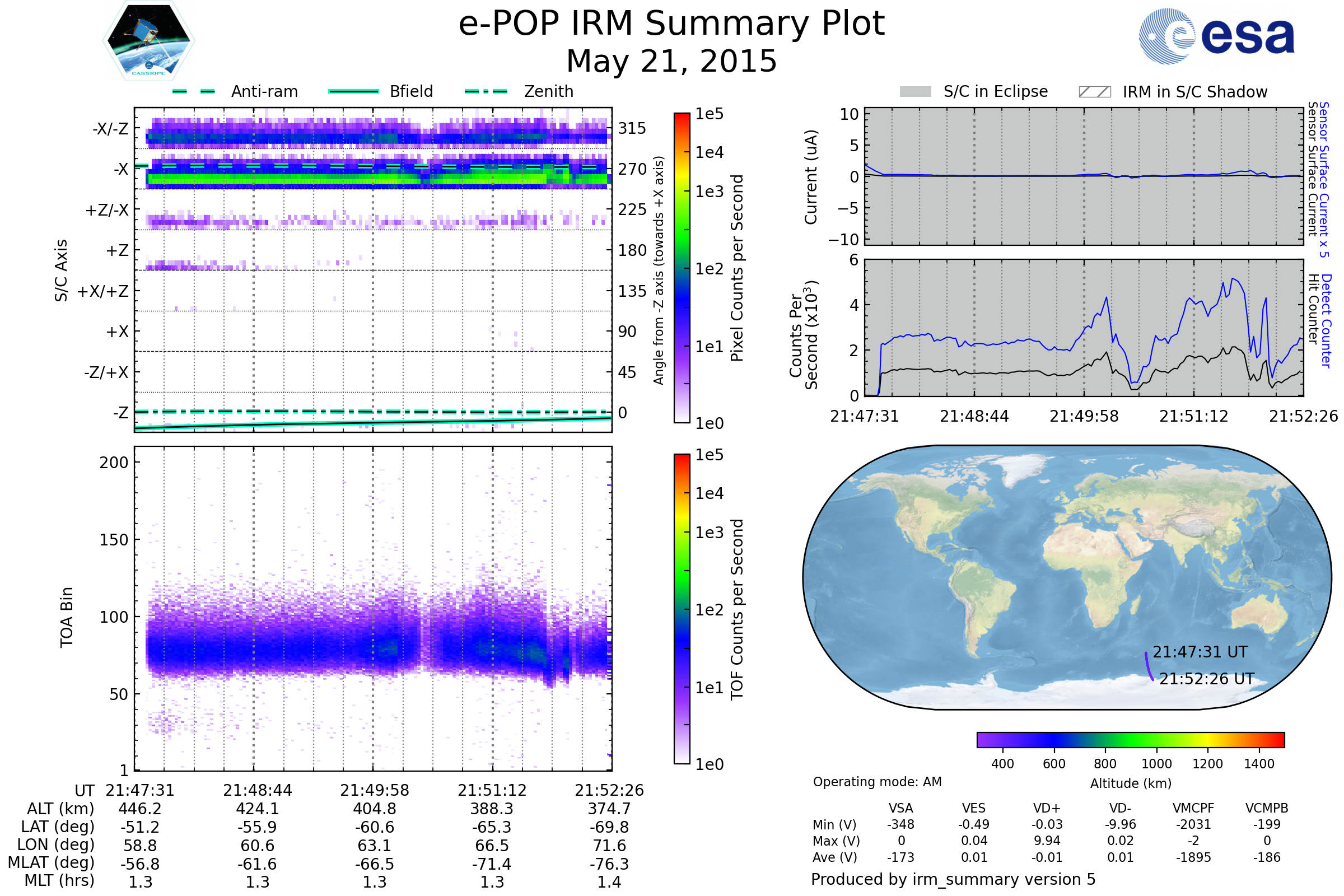Click the TOF Counts per Second colorbar
1344x896 pixels.
(x=682, y=609)
